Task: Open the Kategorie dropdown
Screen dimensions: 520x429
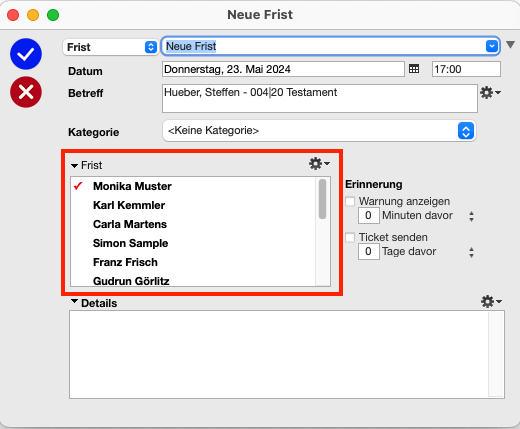Action: (319, 131)
